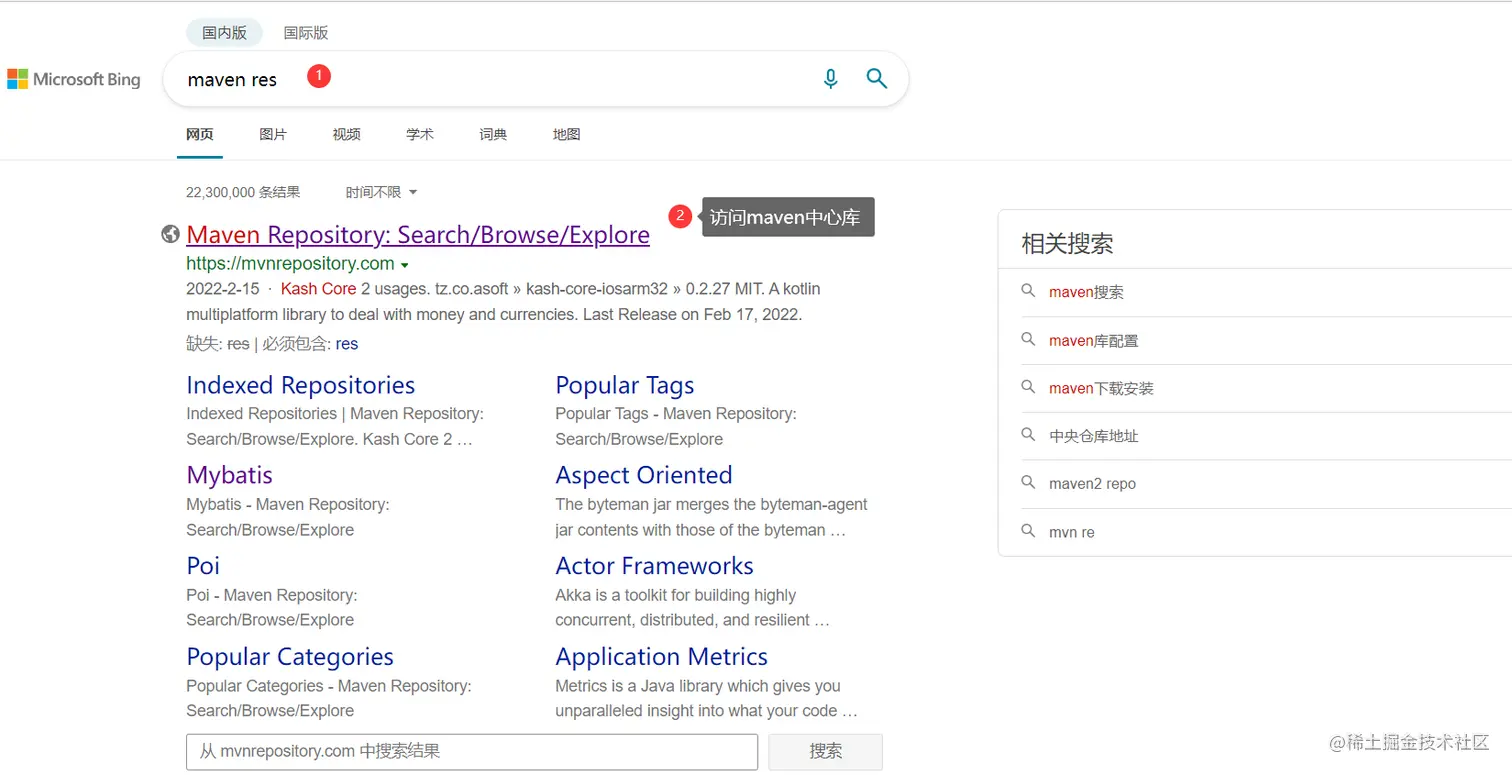Click the magnifying glass search icon
1512x775 pixels.
(877, 79)
